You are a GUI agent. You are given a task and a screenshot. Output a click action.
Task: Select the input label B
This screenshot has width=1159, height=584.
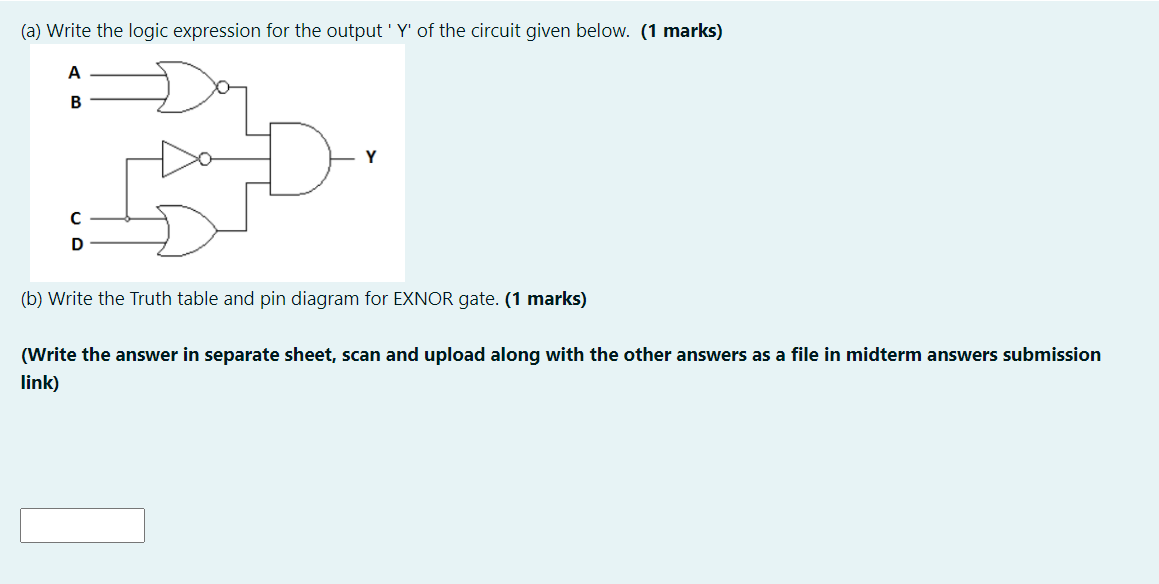[x=75, y=99]
